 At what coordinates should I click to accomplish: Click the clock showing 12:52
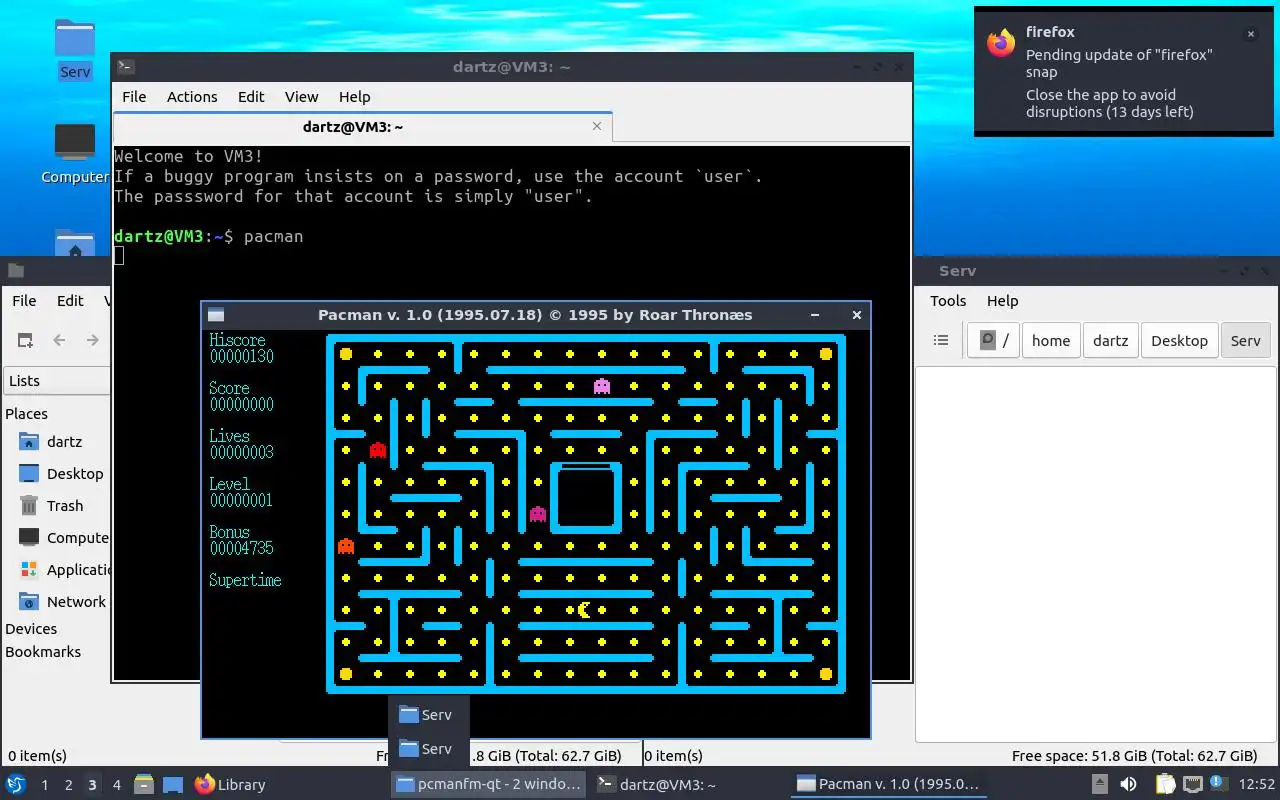click(x=1257, y=785)
